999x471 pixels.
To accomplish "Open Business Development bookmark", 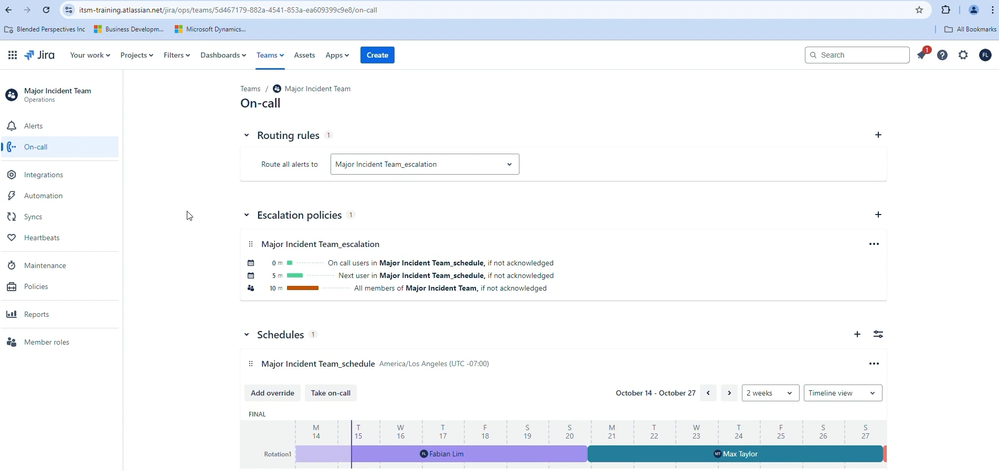I will point(129,29).
